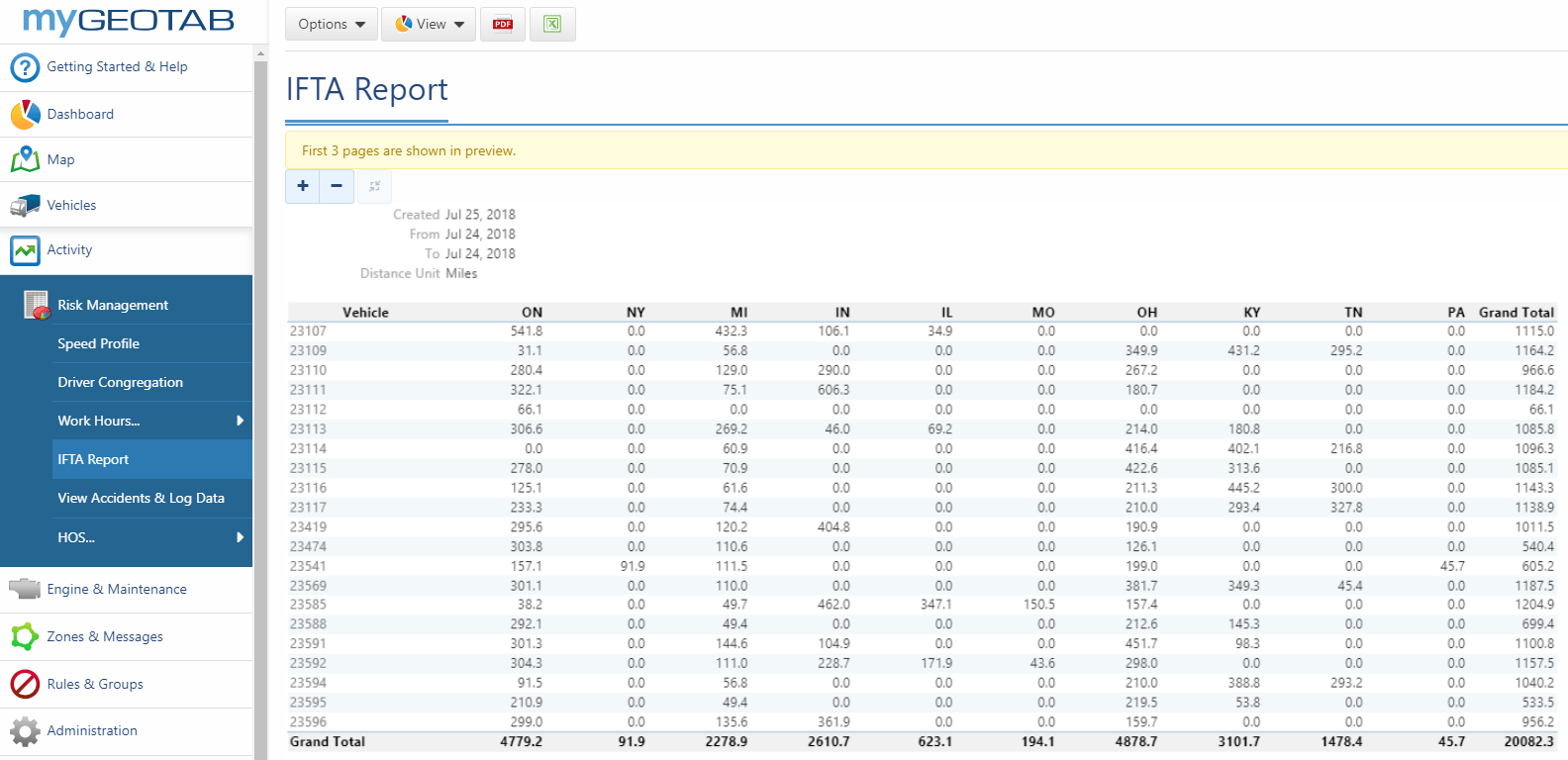This screenshot has width=1568, height=760.
Task: Zoom in with plus button
Action: (303, 186)
